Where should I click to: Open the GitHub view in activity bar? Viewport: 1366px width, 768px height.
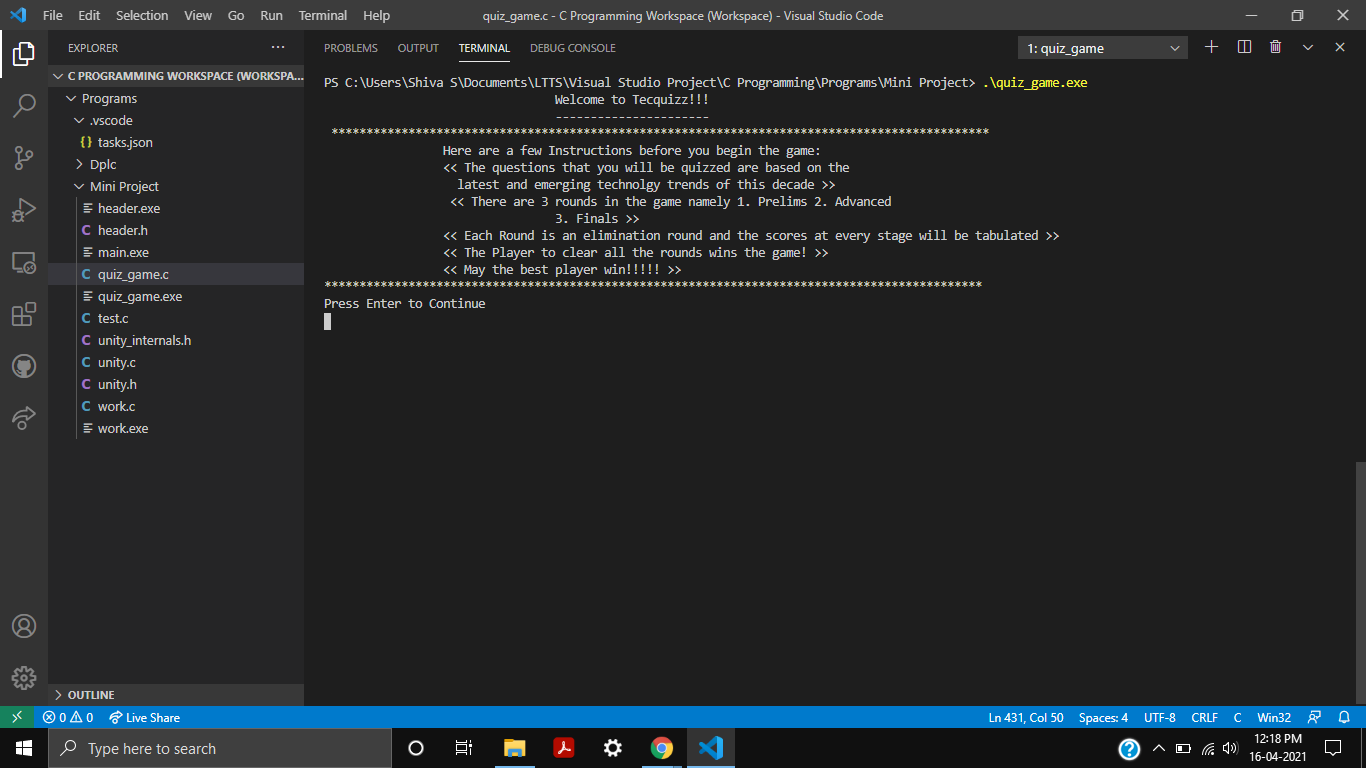[x=24, y=366]
